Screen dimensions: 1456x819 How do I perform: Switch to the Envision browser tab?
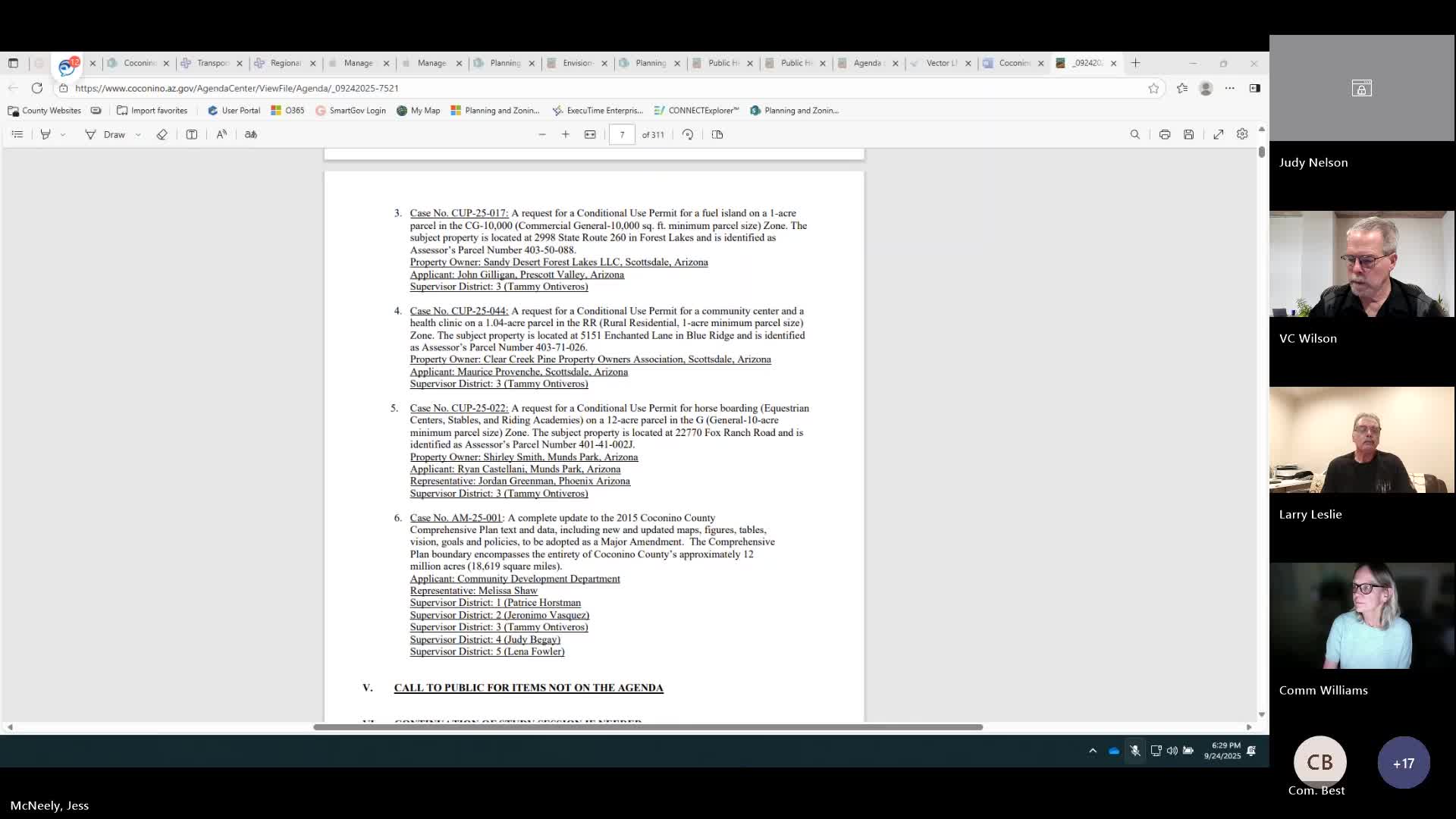click(x=576, y=63)
